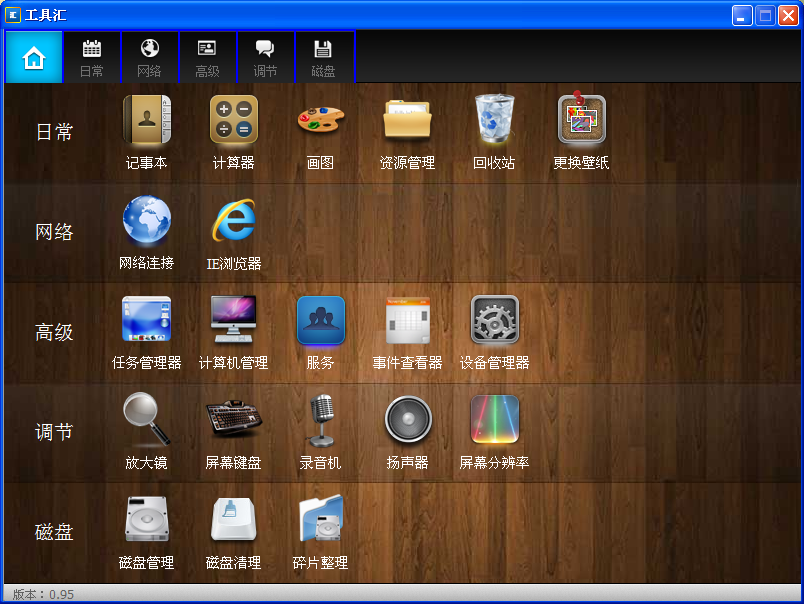Screen dimensions: 804x604
Task: Open 屏幕分辨率 screen resolution
Action: coord(494,419)
